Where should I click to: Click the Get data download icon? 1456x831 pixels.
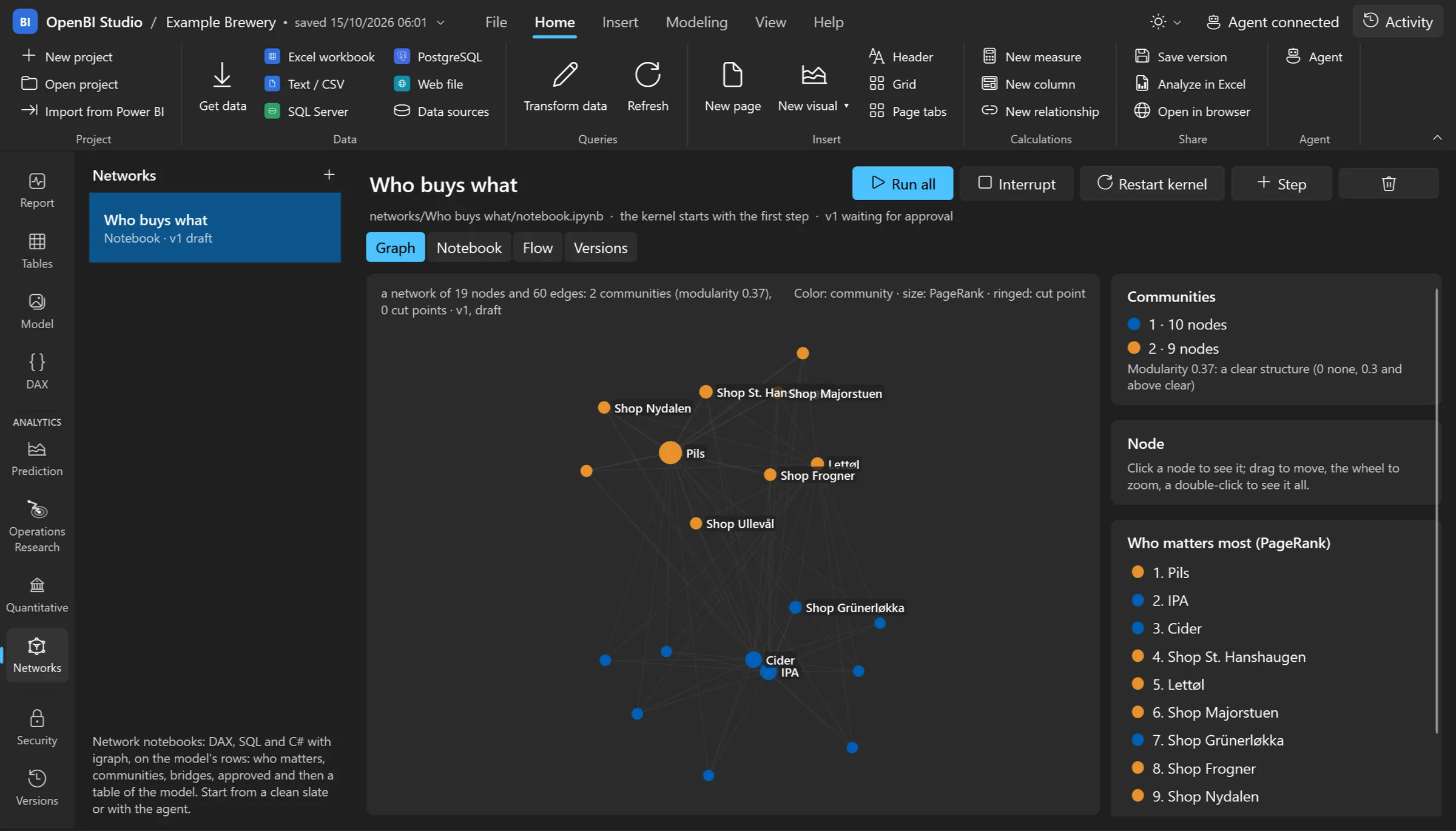tap(222, 75)
